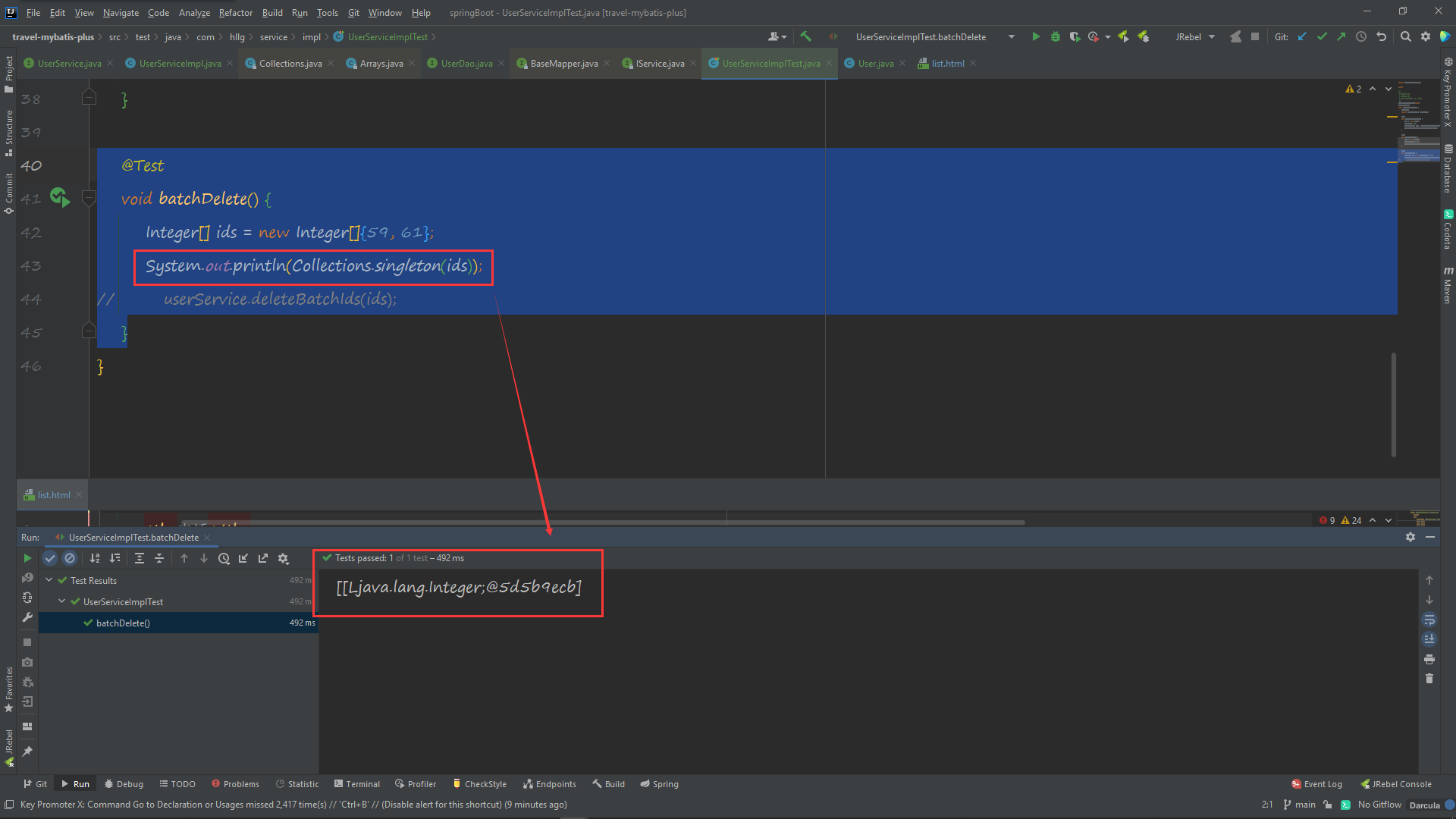Select batchDelete() test result item
The height and width of the screenshot is (819, 1456).
click(123, 623)
